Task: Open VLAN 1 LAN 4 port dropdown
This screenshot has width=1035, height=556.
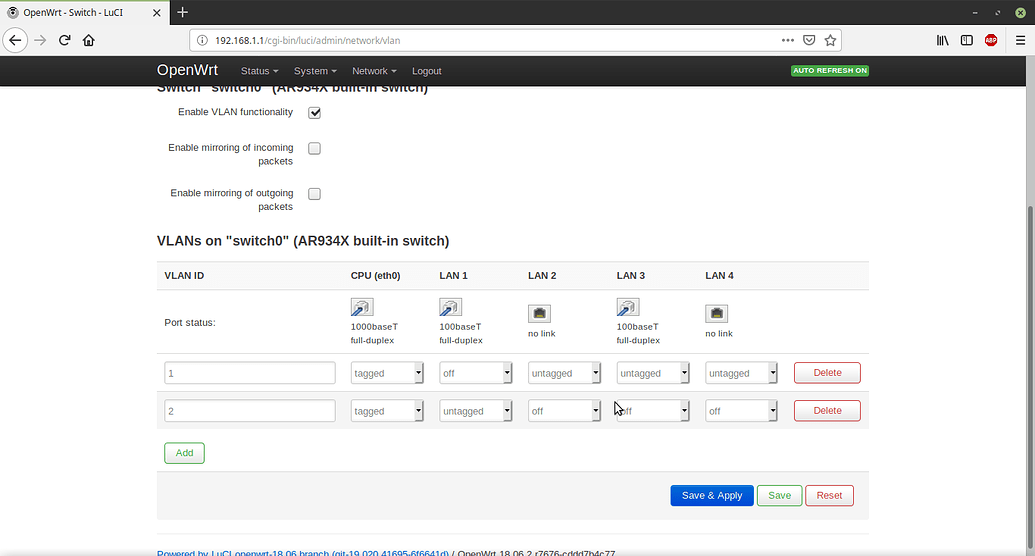Action: (741, 373)
